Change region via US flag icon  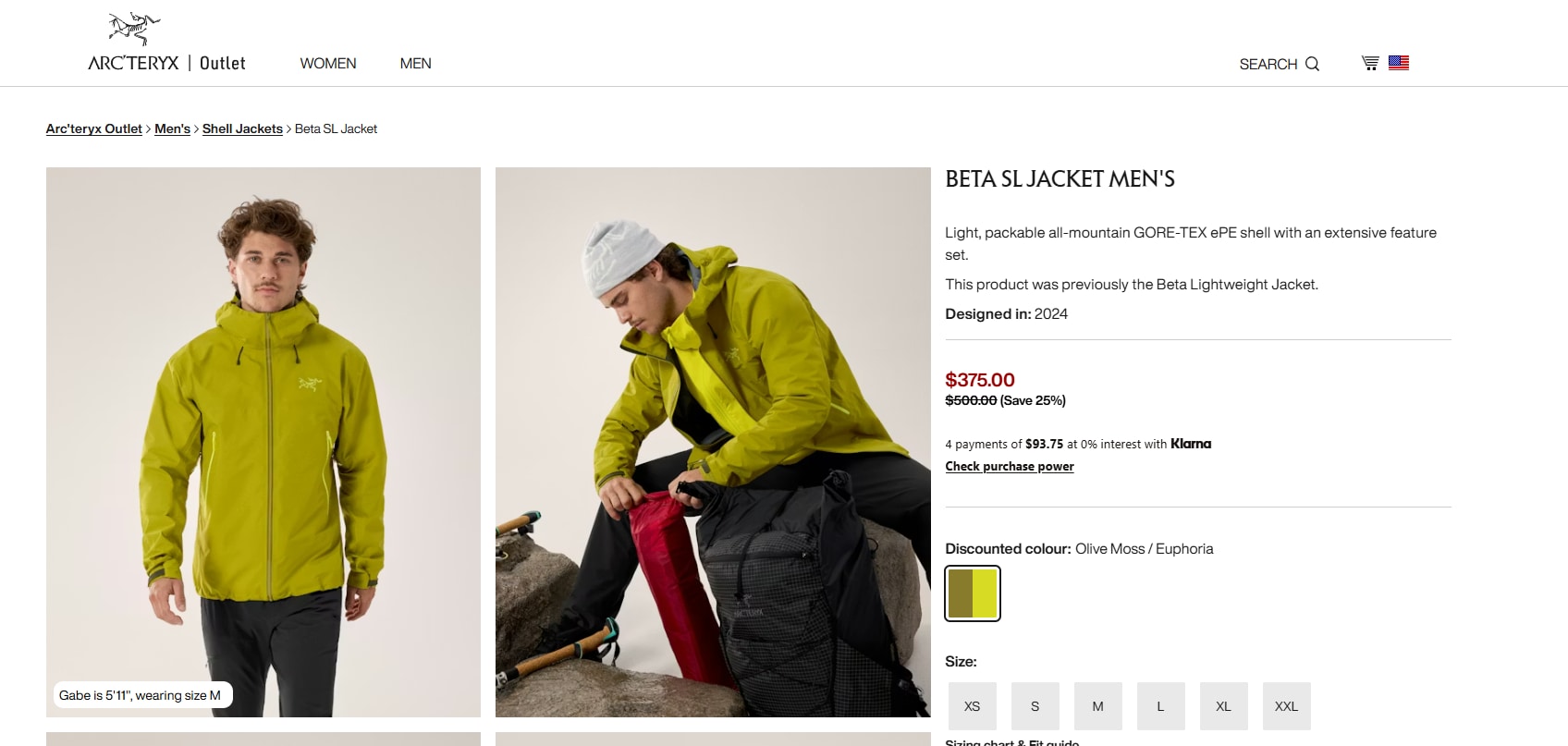pyautogui.click(x=1399, y=63)
